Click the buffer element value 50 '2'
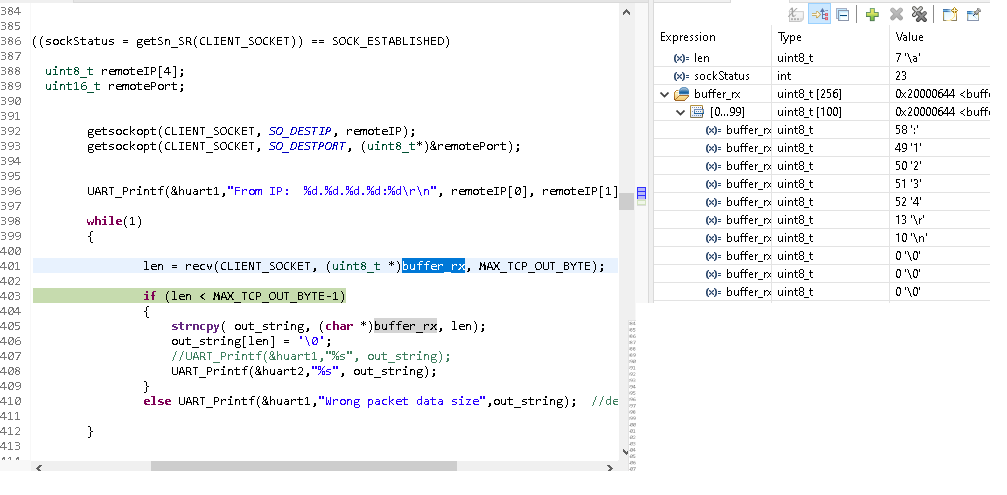Image resolution: width=1007 pixels, height=495 pixels. [908, 166]
